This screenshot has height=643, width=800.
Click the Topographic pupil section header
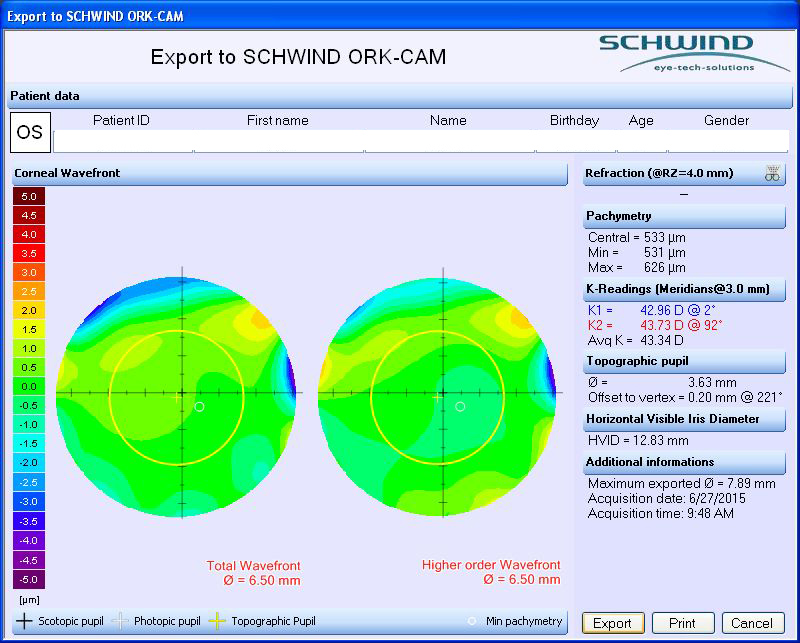(684, 362)
